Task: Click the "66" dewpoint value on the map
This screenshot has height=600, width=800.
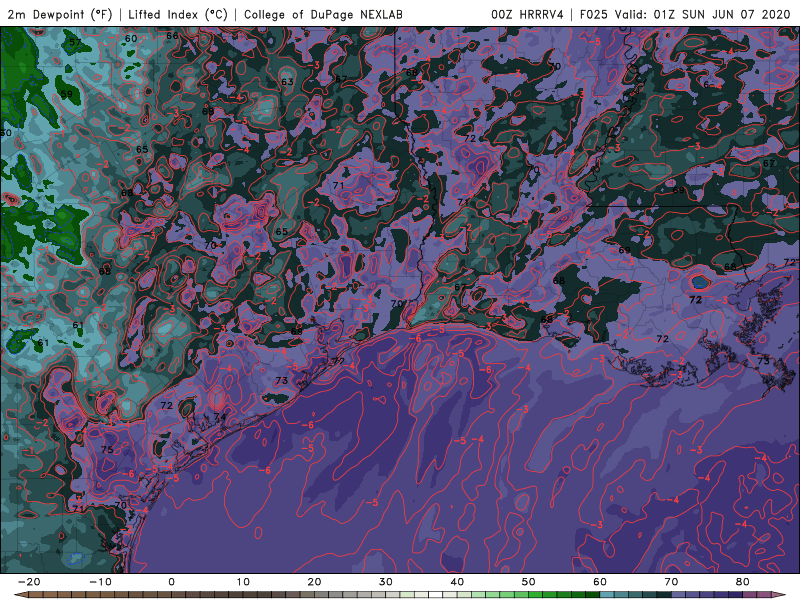Action: click(172, 36)
